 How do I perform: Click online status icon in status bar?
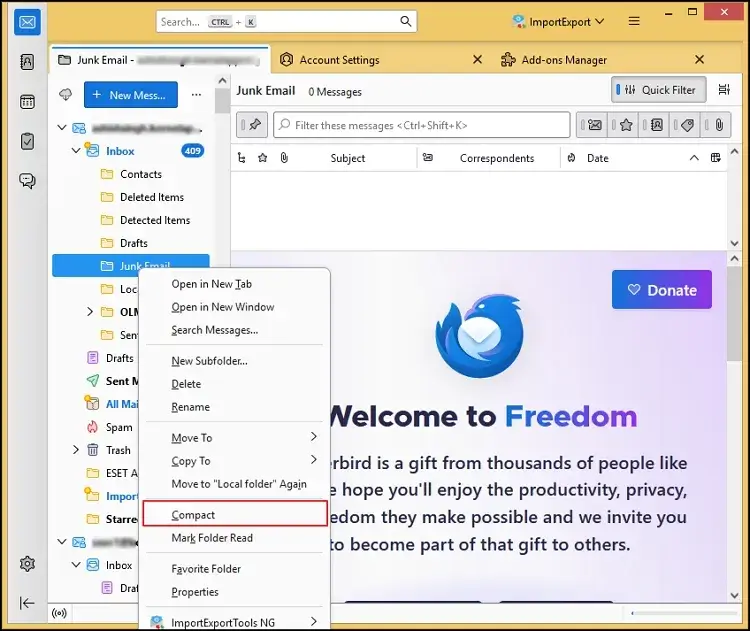pos(59,613)
